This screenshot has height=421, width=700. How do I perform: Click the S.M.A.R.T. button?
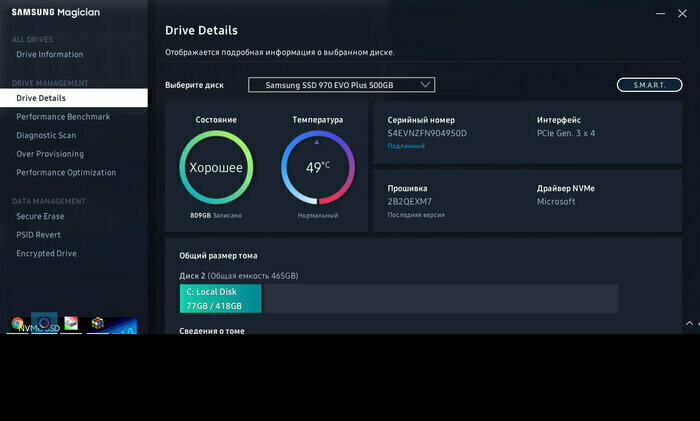click(x=649, y=85)
